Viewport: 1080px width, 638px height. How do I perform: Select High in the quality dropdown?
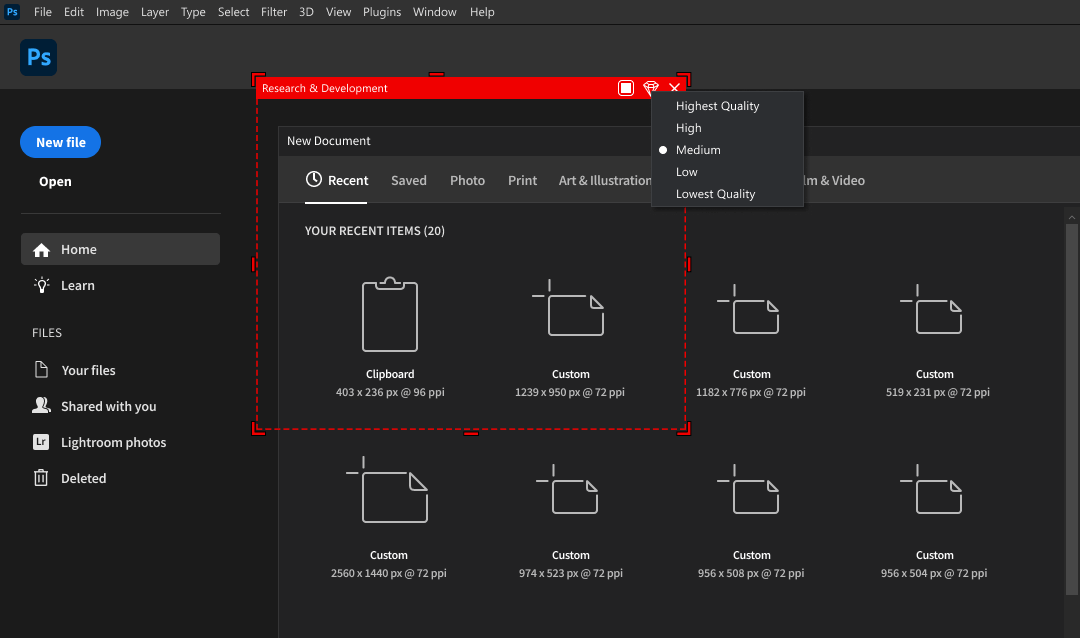click(x=688, y=128)
